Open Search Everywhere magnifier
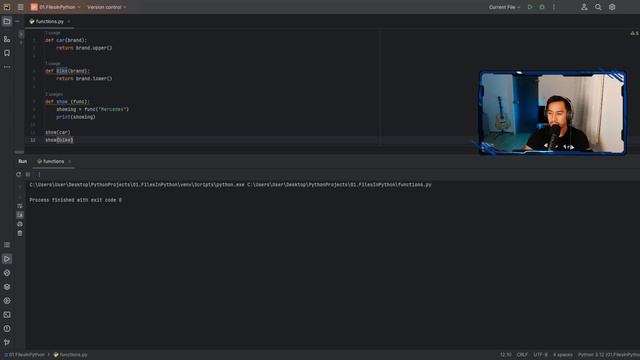 [598, 7]
